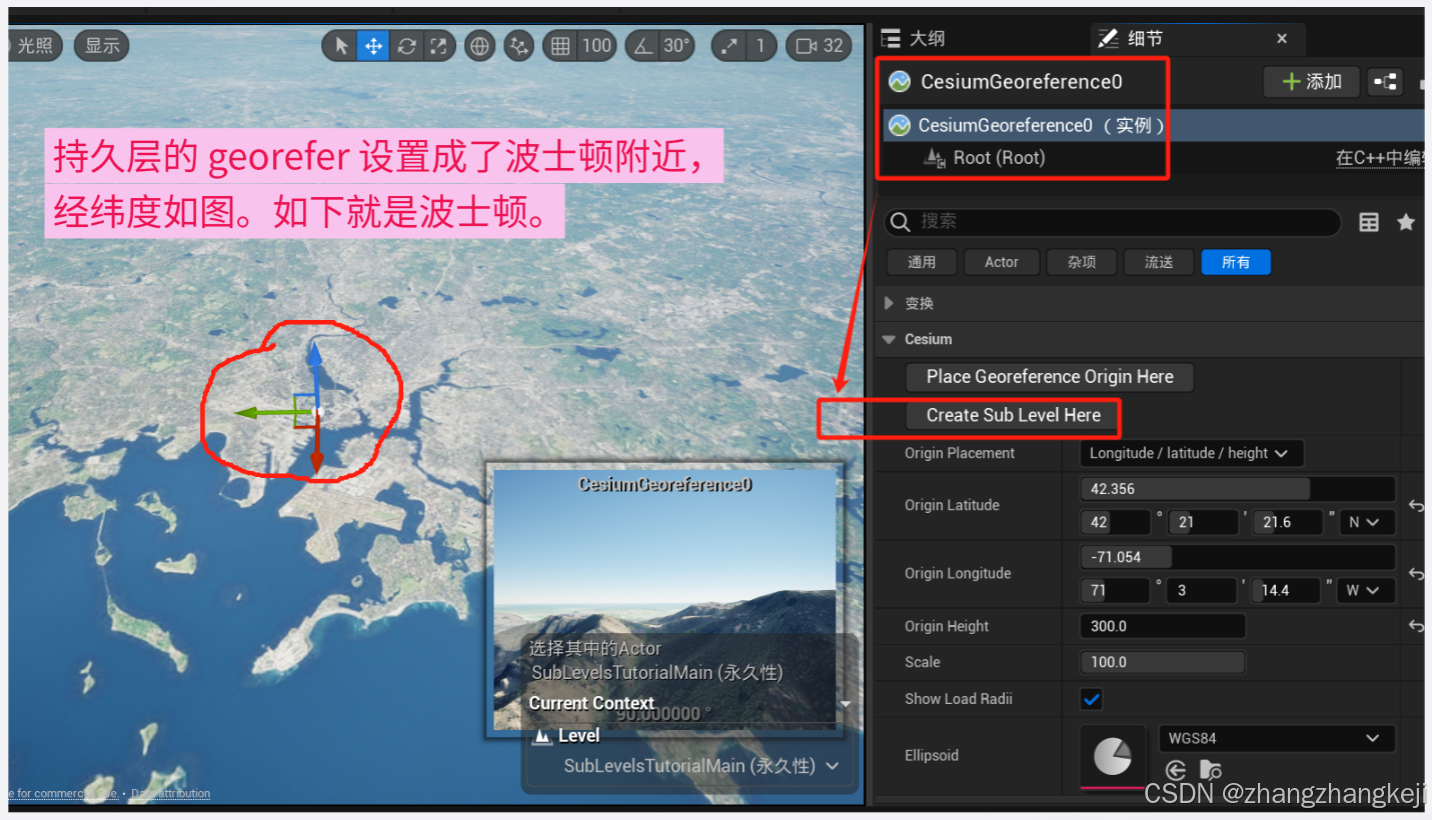Open longitude hemisphere W dropdown
The image size is (1432, 820).
click(x=1365, y=590)
